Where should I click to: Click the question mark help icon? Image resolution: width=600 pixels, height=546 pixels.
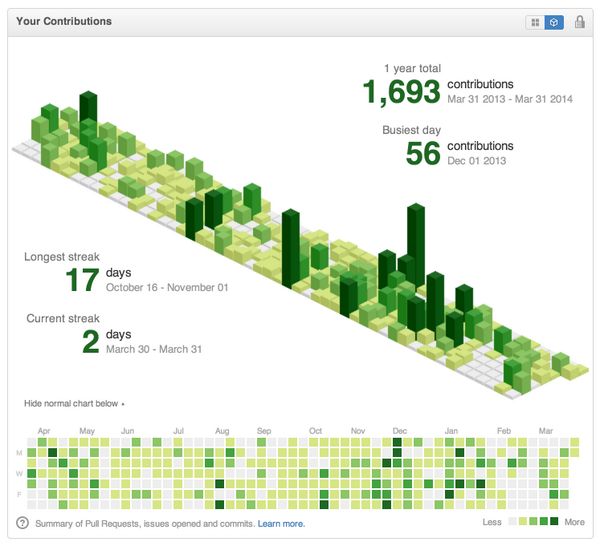23,523
